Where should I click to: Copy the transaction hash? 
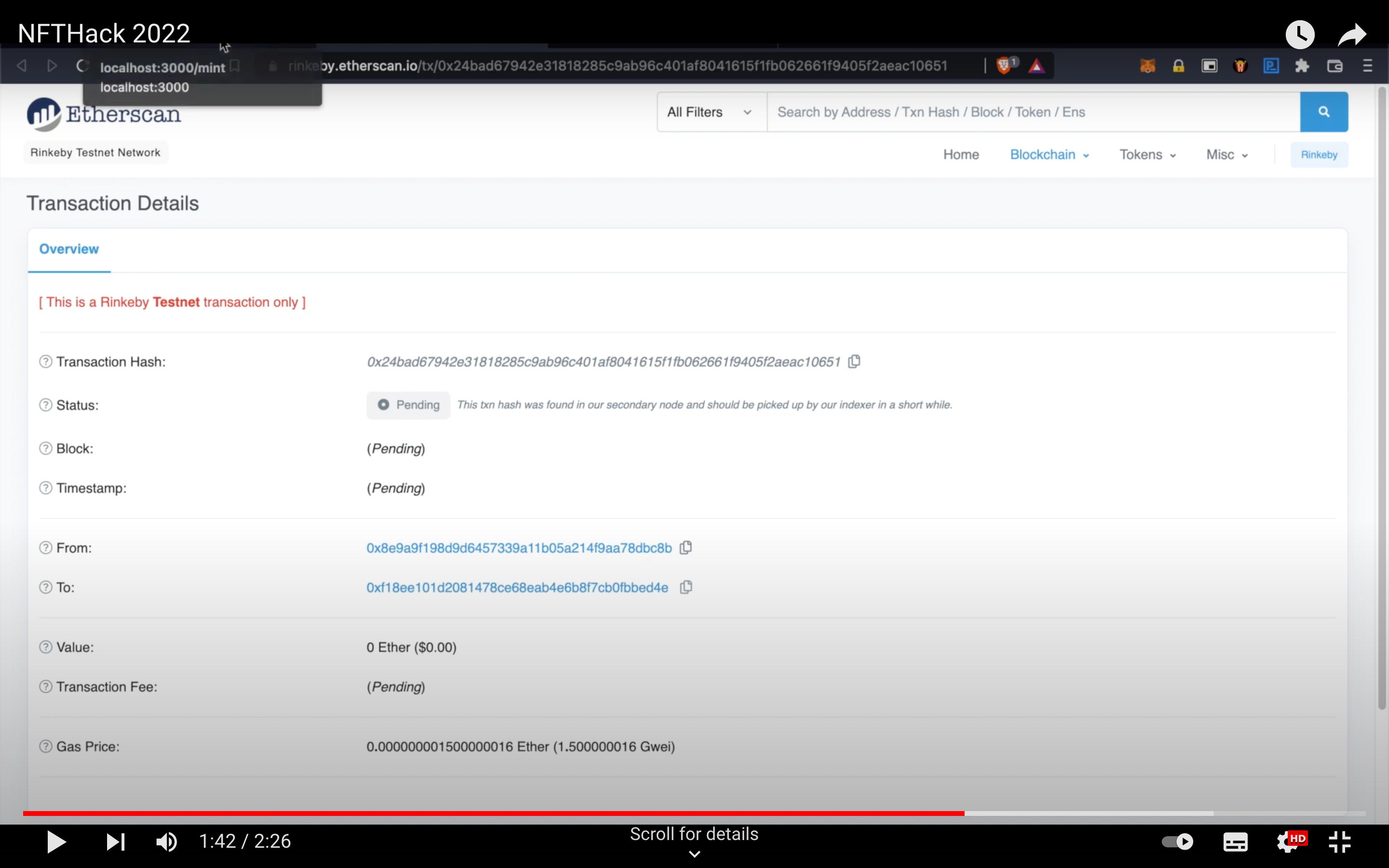(854, 362)
